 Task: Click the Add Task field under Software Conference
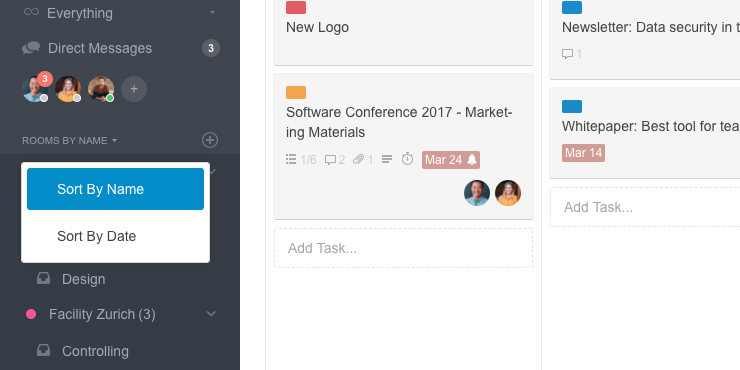pyautogui.click(x=404, y=248)
